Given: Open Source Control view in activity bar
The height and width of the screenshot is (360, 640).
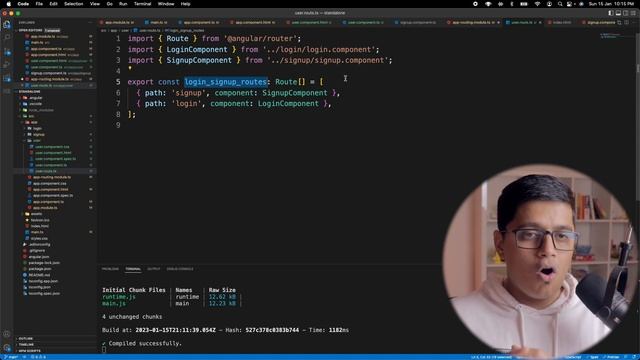Looking at the screenshot, I should click(7, 51).
